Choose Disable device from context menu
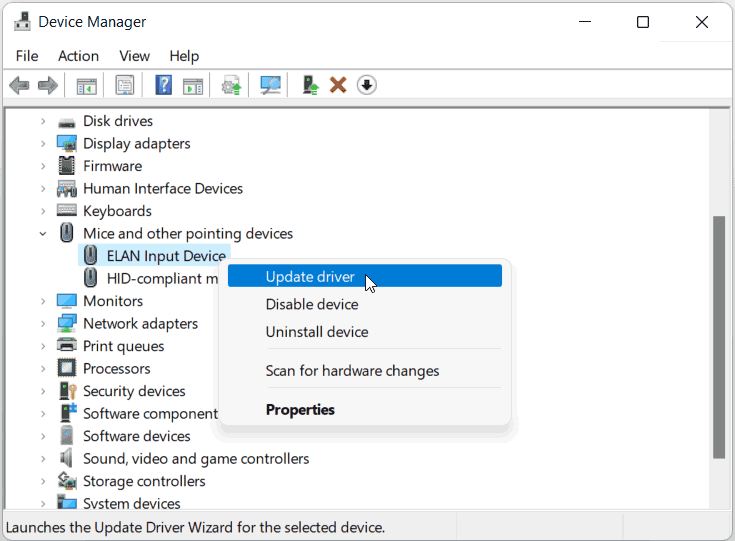 (365, 304)
